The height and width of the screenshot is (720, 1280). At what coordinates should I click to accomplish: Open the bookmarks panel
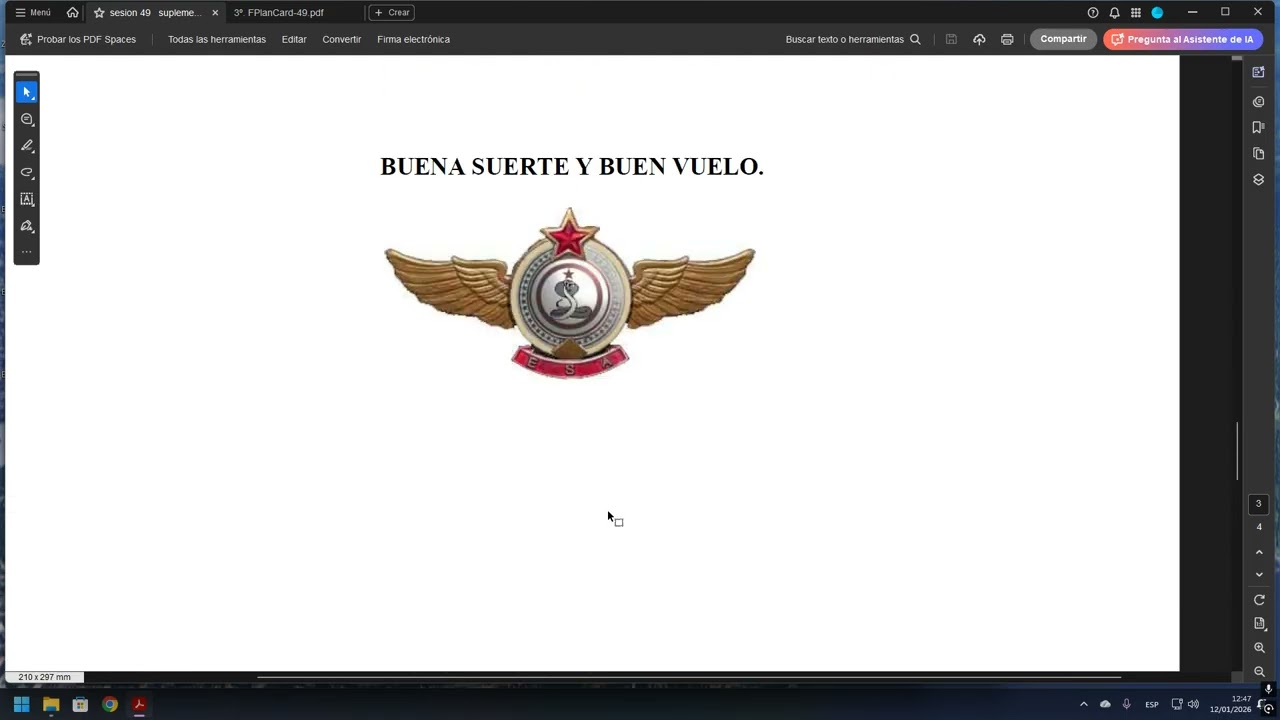[x=1259, y=127]
